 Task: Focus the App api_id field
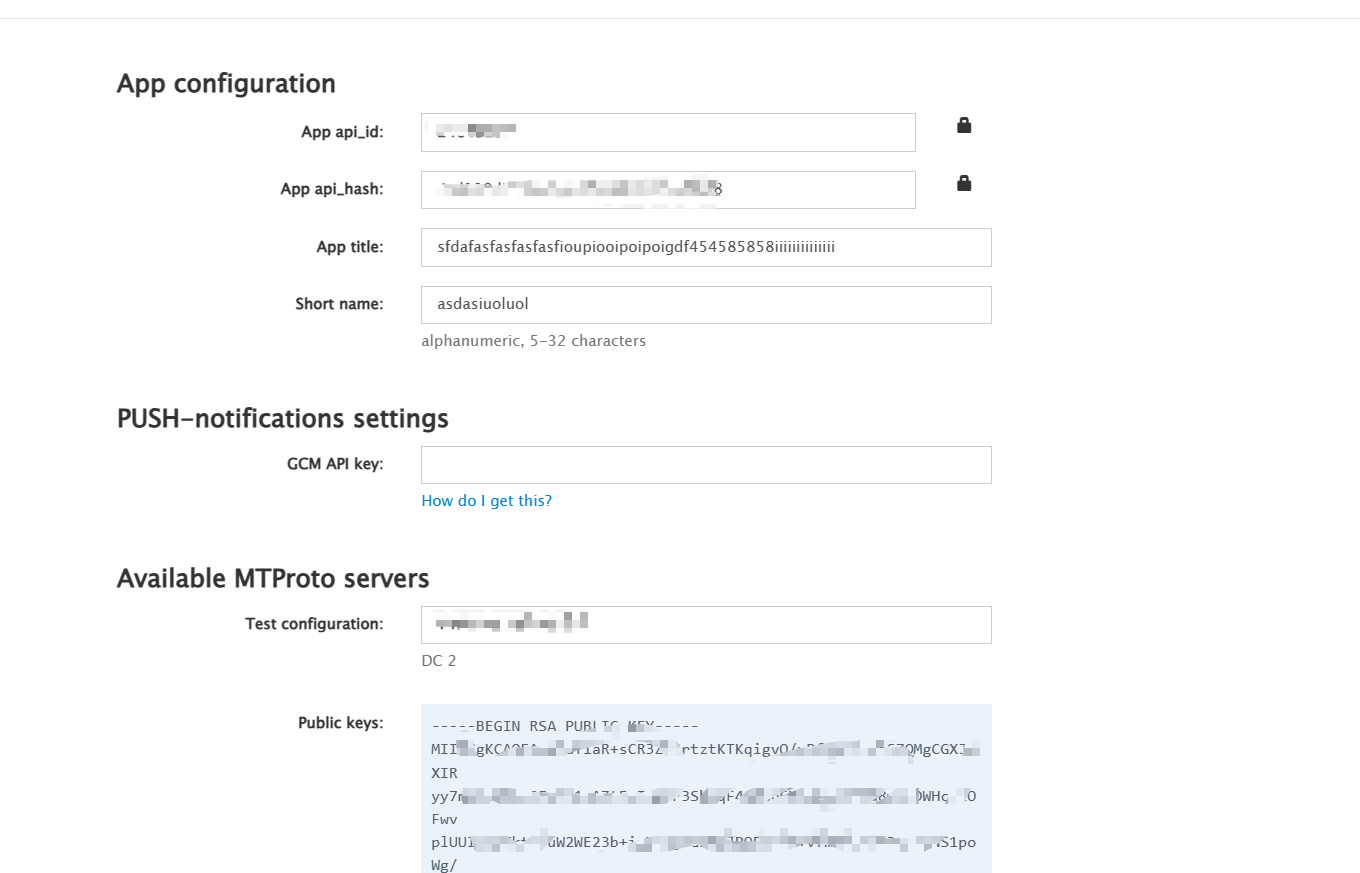(x=668, y=132)
